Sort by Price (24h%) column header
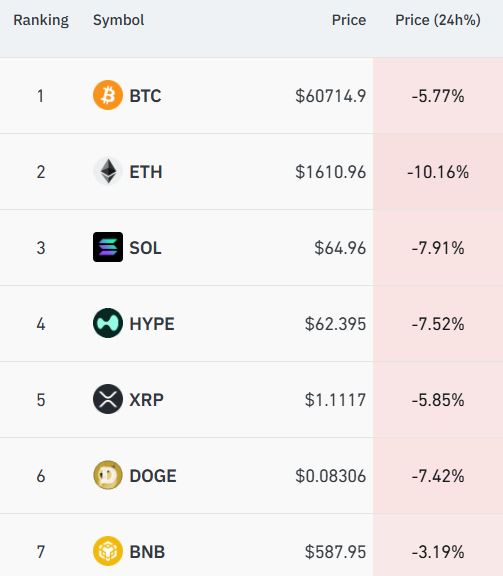The image size is (503, 576). (438, 20)
